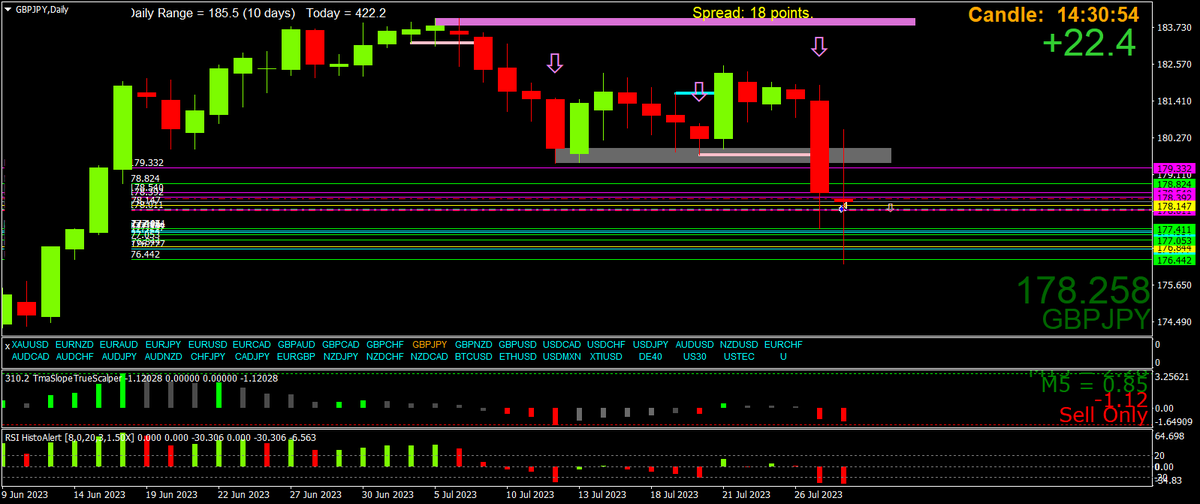Select GBPCHF in symbol list
1200x504 pixels.
click(x=385, y=344)
